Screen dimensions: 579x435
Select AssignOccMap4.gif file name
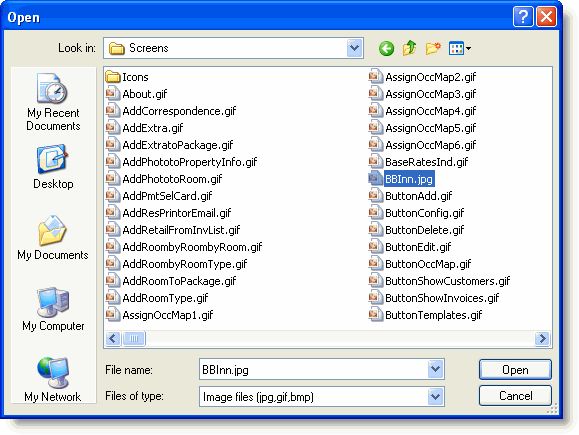(431, 111)
